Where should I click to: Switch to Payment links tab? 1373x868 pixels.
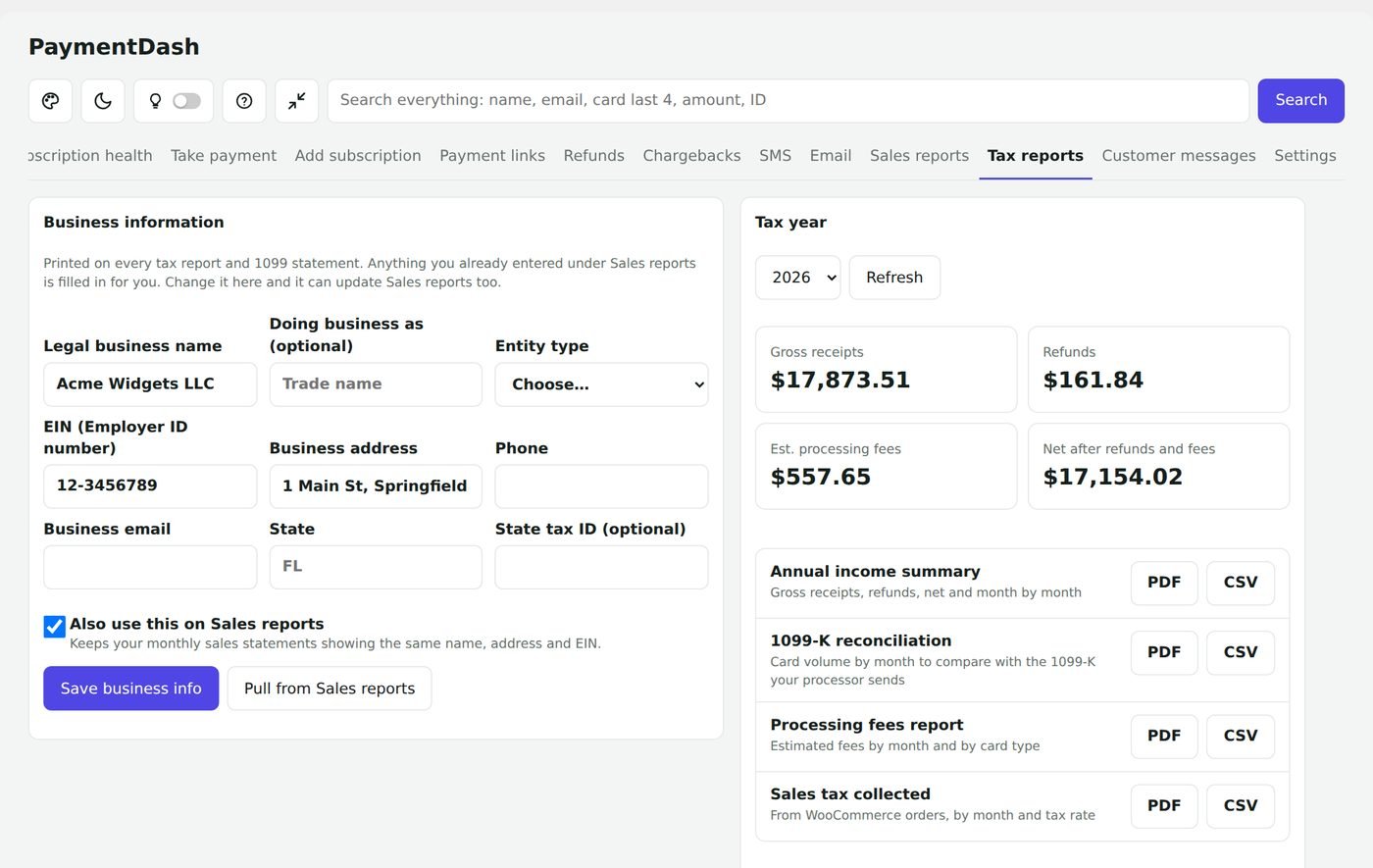point(492,156)
